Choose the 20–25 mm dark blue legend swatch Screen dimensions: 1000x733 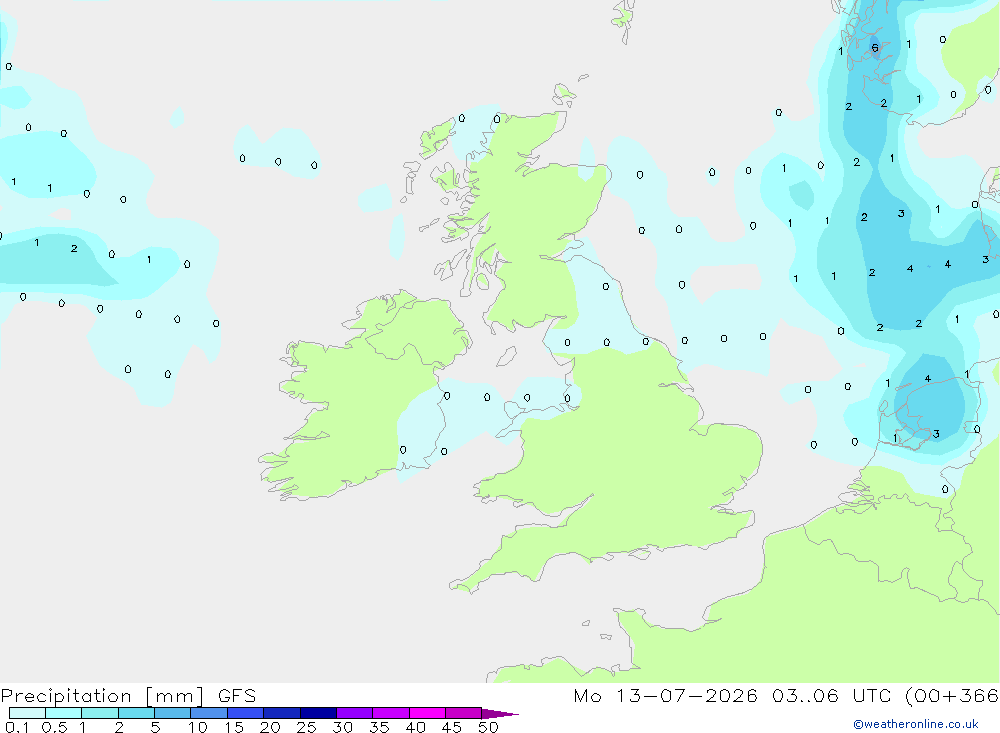pos(281,713)
